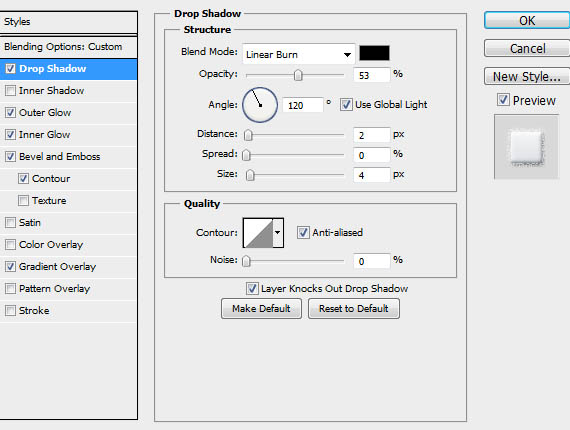The height and width of the screenshot is (430, 570).
Task: Toggle the Preview checkbox
Action: (503, 100)
